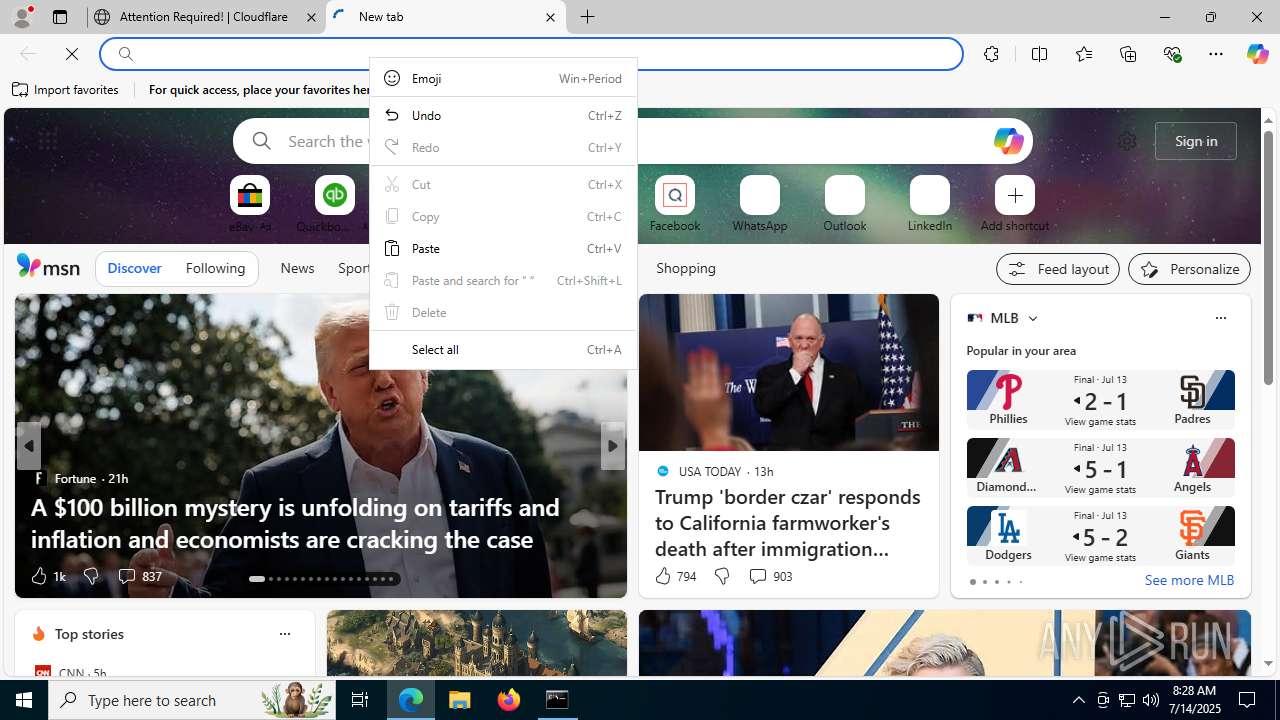The width and height of the screenshot is (1280, 720).
Task: Open the Tab actions menu icon
Action: pyautogui.click(x=59, y=17)
